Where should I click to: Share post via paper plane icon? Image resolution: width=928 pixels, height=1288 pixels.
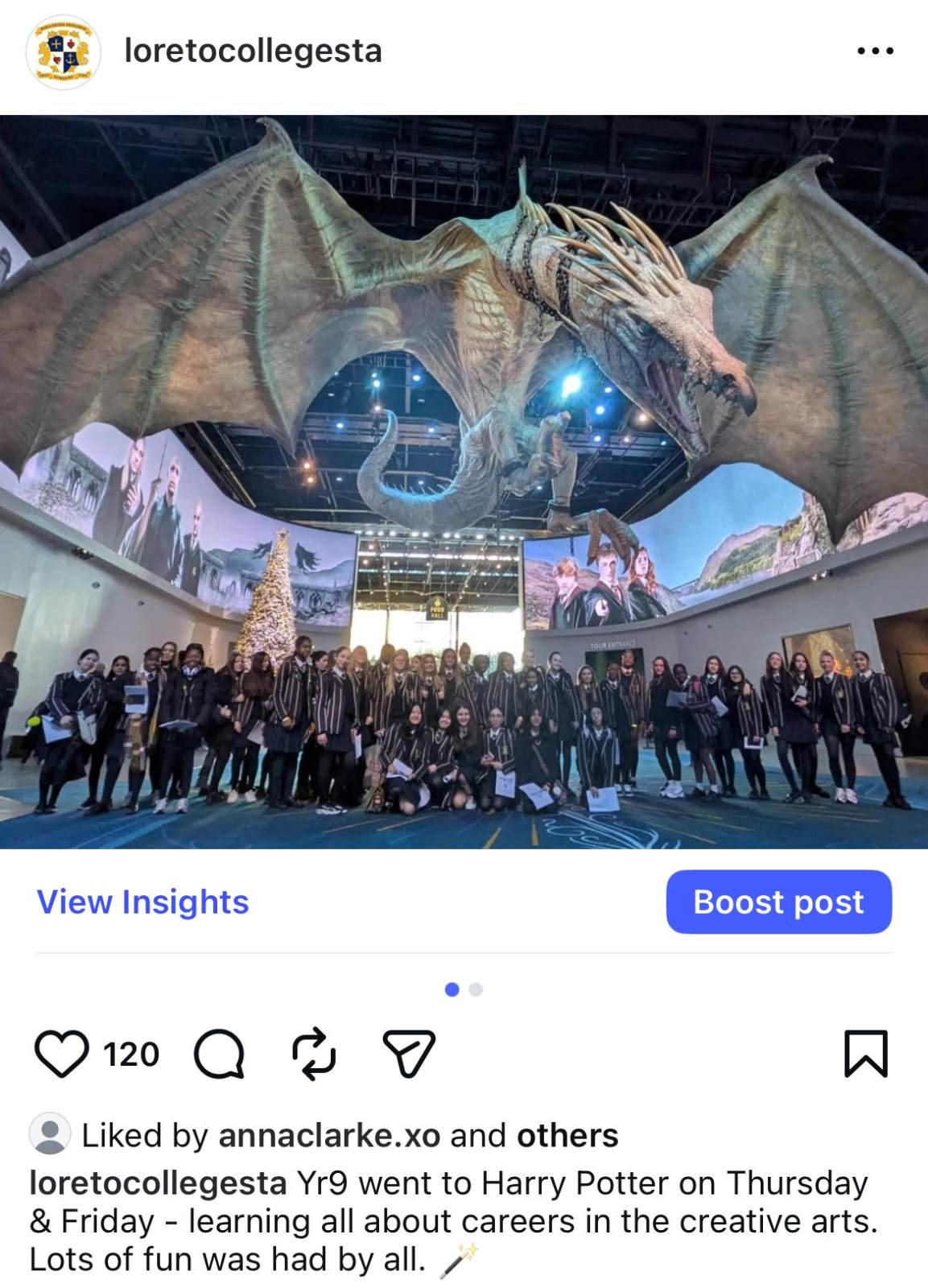(x=409, y=1053)
